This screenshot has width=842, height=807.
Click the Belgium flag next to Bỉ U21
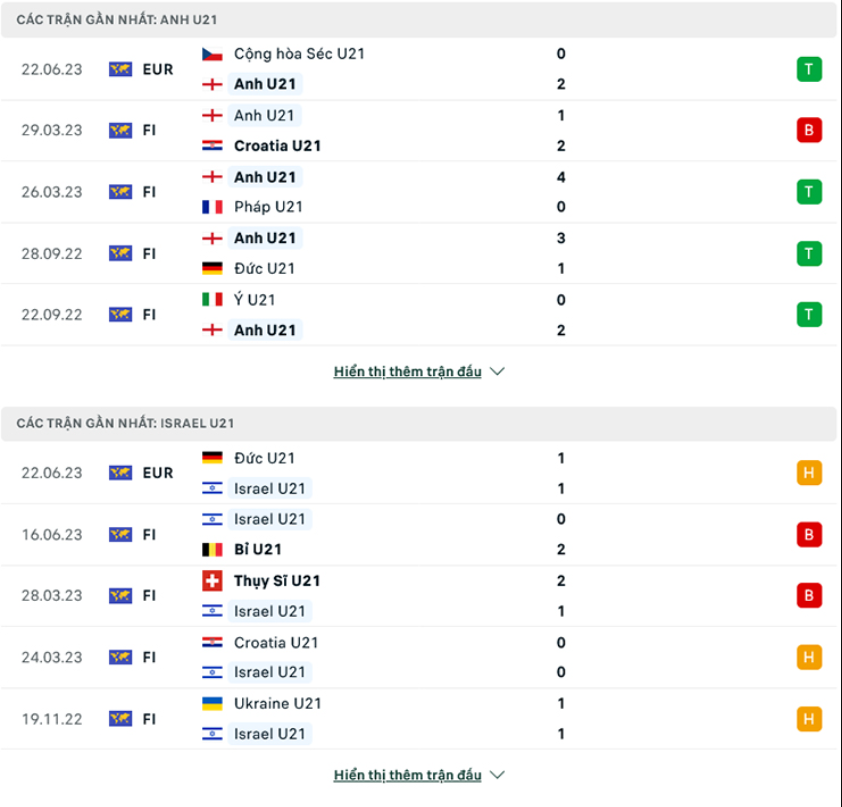[x=212, y=549]
